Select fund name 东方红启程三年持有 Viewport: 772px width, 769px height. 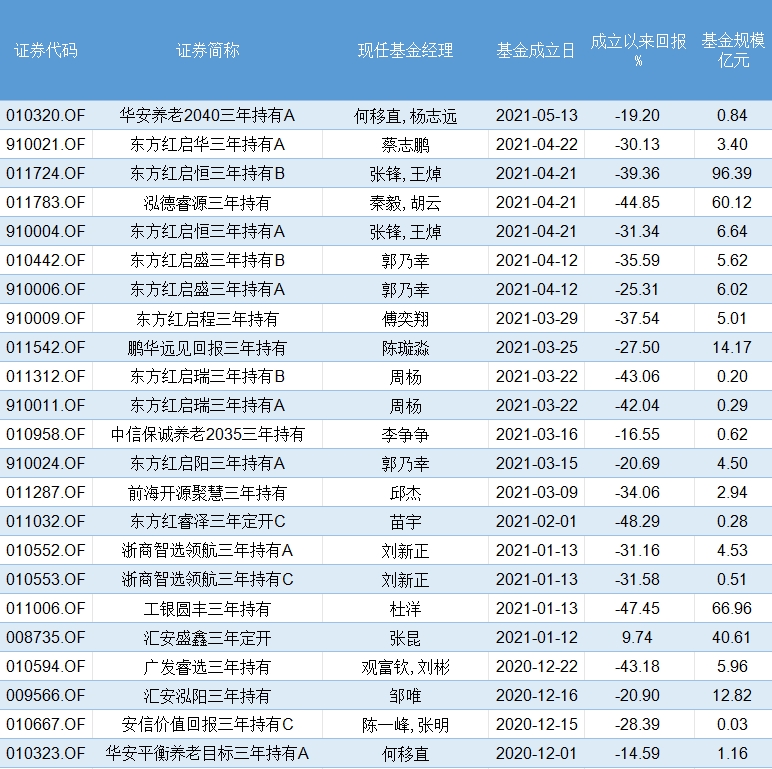(207, 320)
